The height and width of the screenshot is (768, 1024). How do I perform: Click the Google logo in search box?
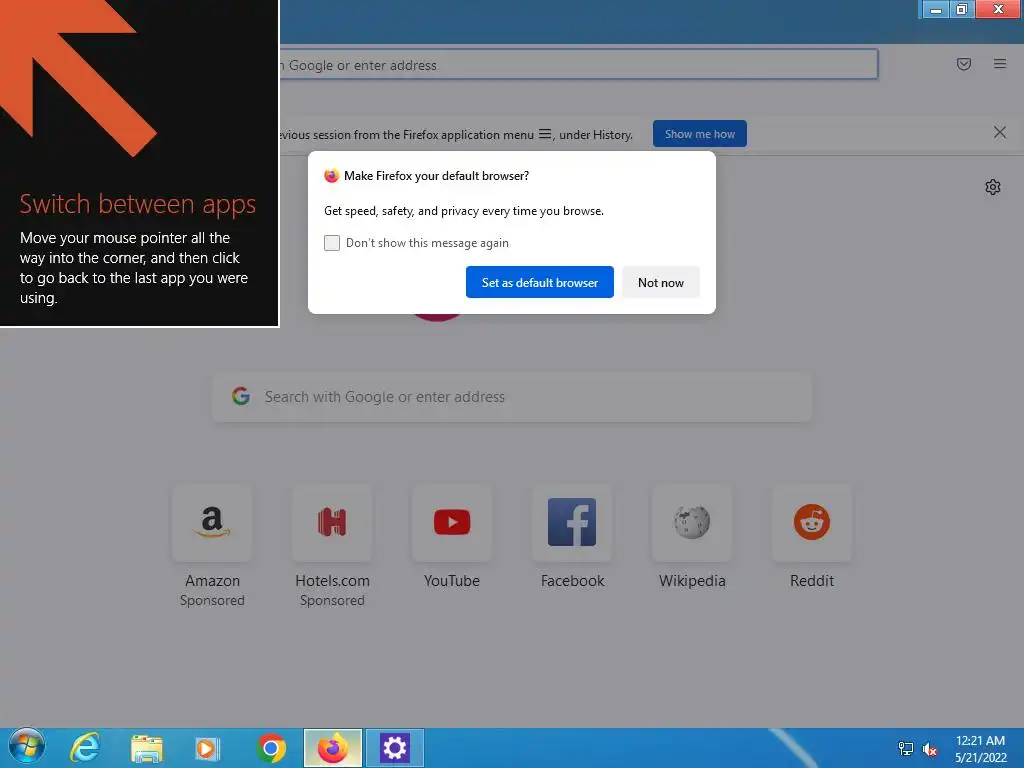point(241,396)
